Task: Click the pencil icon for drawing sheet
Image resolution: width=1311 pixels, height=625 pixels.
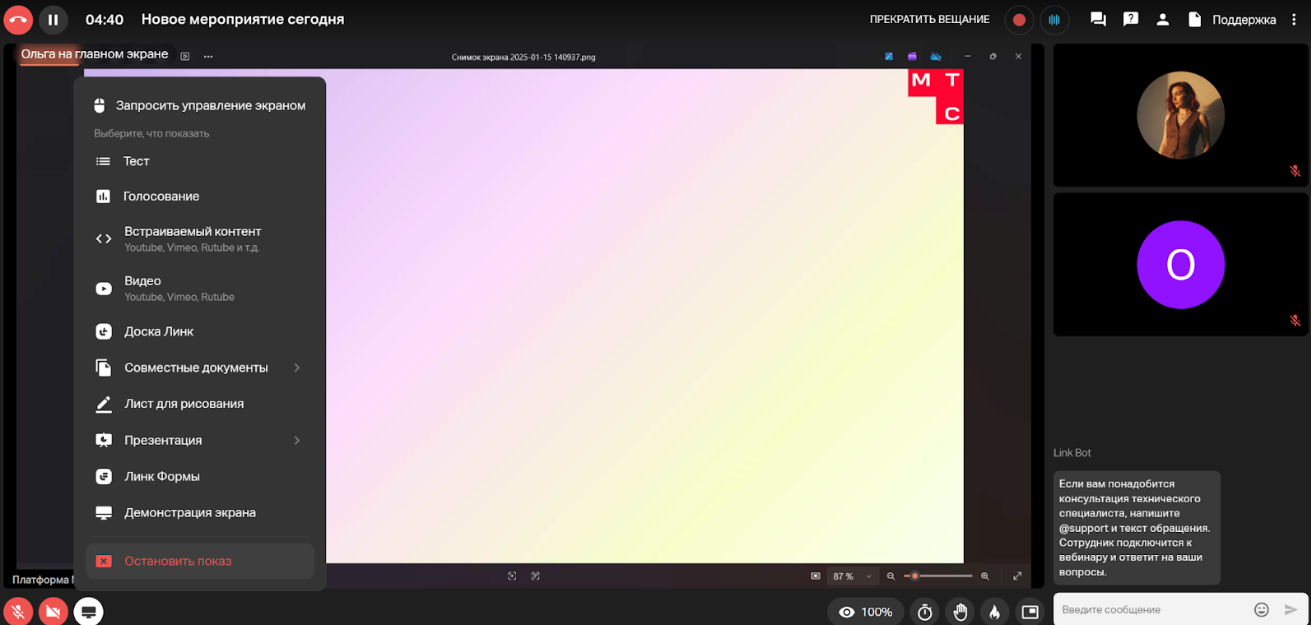Action: point(103,404)
